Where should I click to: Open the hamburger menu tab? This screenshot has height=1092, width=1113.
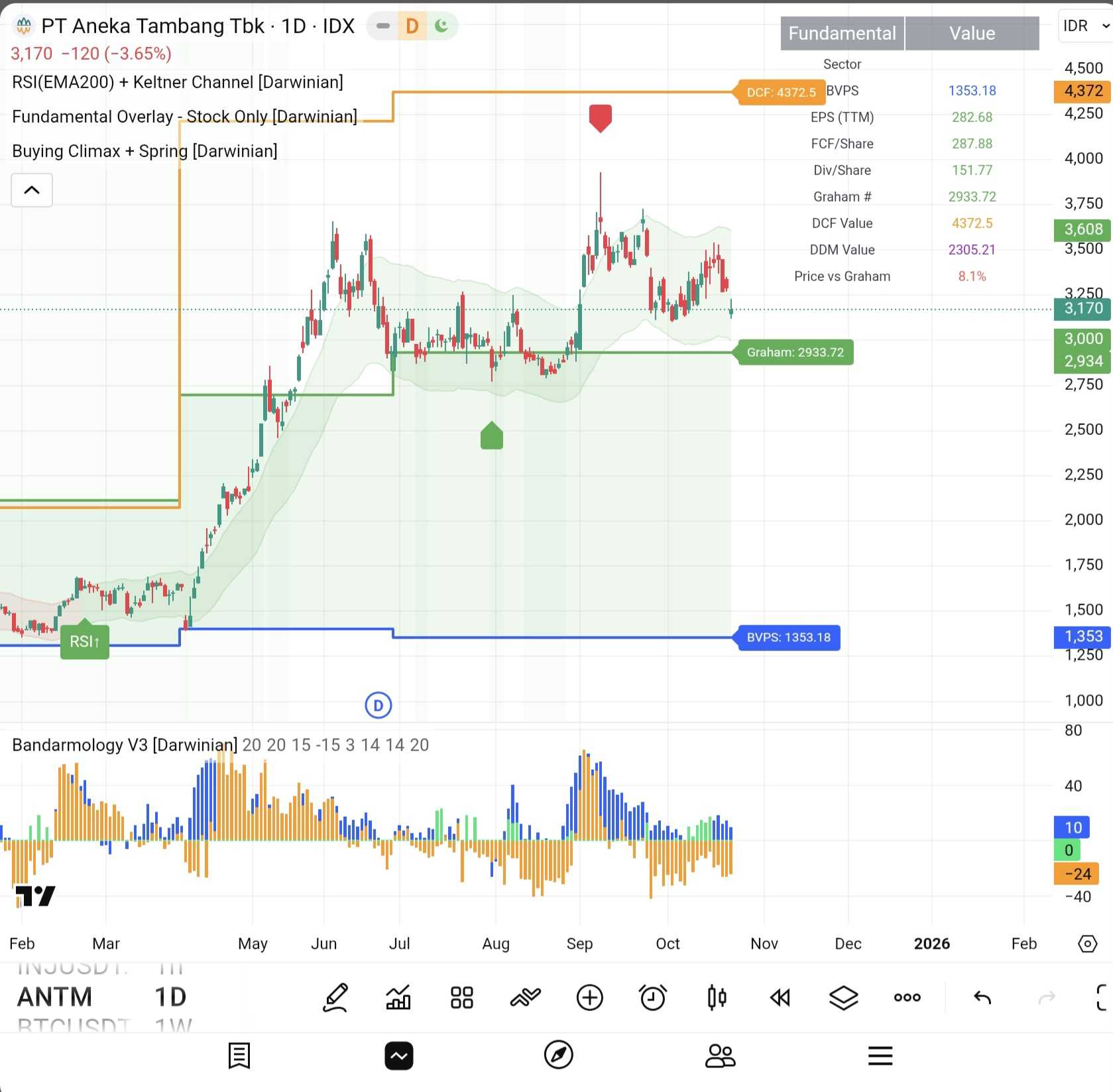[880, 1056]
